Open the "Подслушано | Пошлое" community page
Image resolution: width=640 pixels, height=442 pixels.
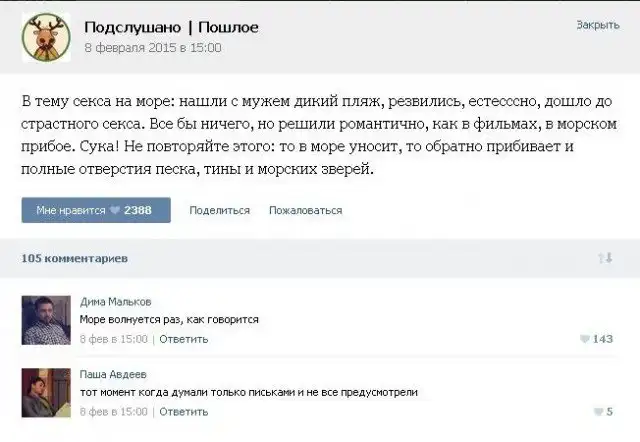tap(171, 27)
